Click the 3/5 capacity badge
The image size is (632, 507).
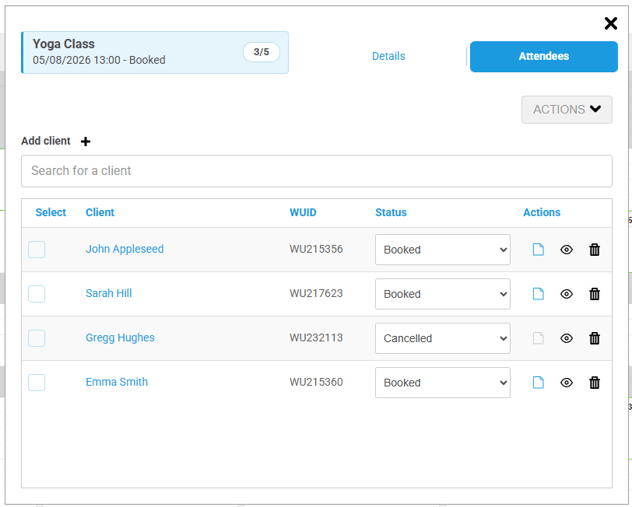pos(261,52)
